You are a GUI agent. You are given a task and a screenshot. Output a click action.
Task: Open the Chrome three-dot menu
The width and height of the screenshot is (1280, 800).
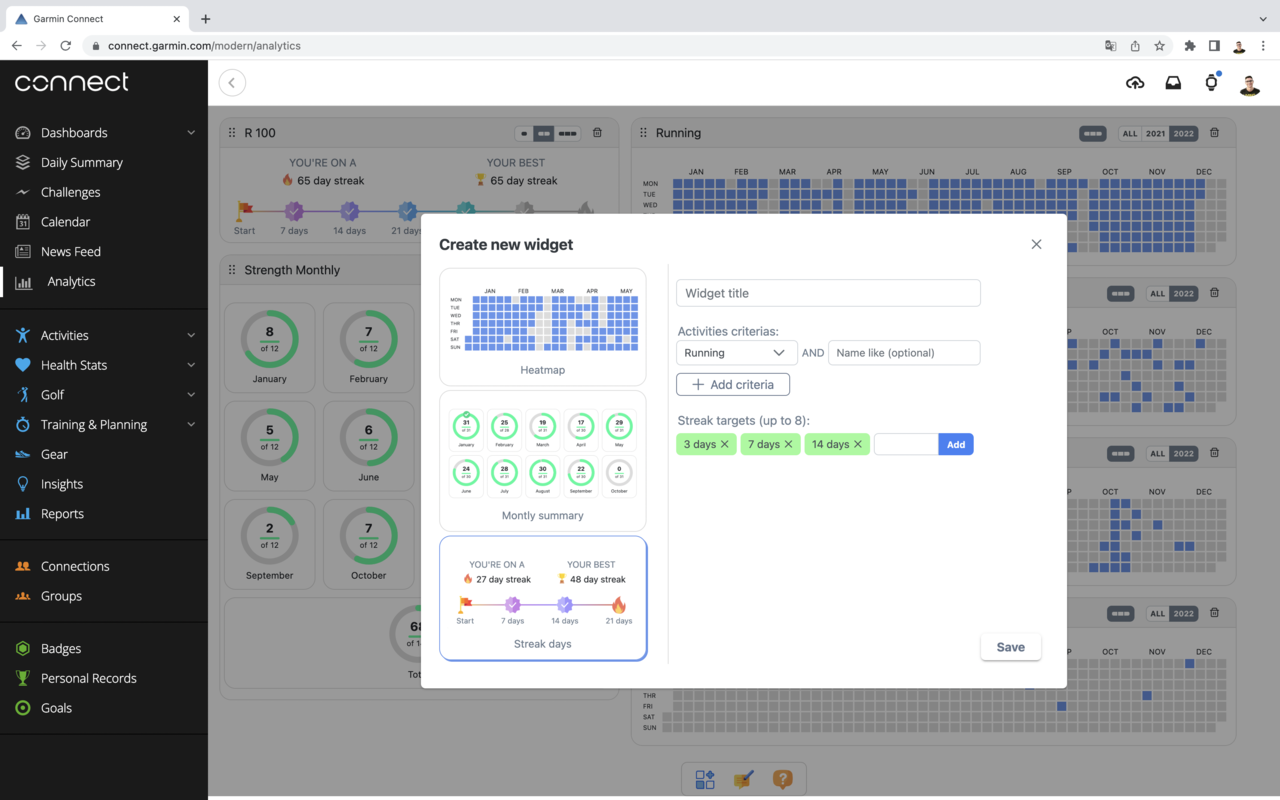tap(1264, 46)
